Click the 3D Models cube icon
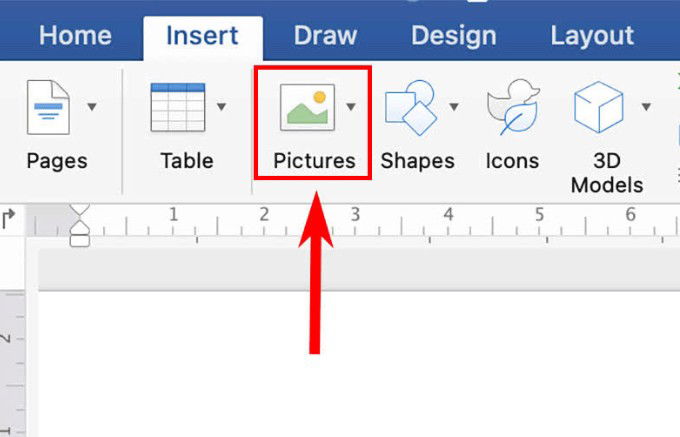 point(598,107)
